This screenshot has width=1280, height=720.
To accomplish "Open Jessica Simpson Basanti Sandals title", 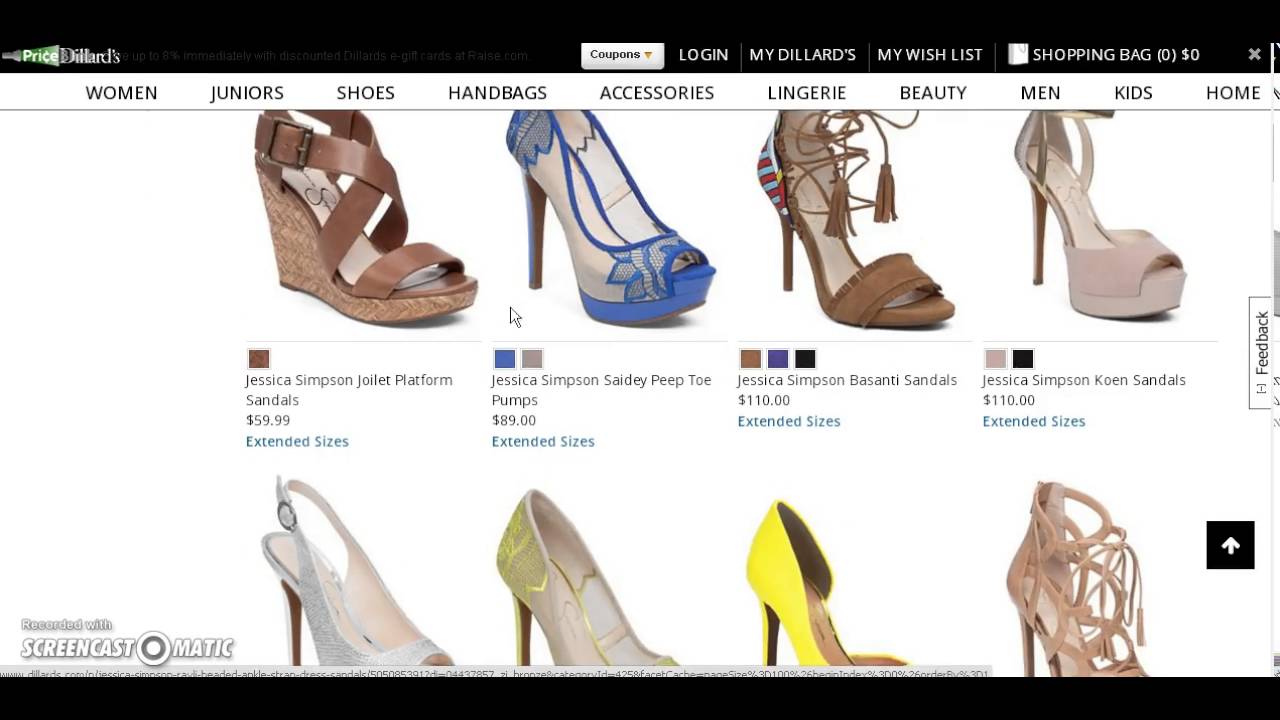I will (x=847, y=380).
